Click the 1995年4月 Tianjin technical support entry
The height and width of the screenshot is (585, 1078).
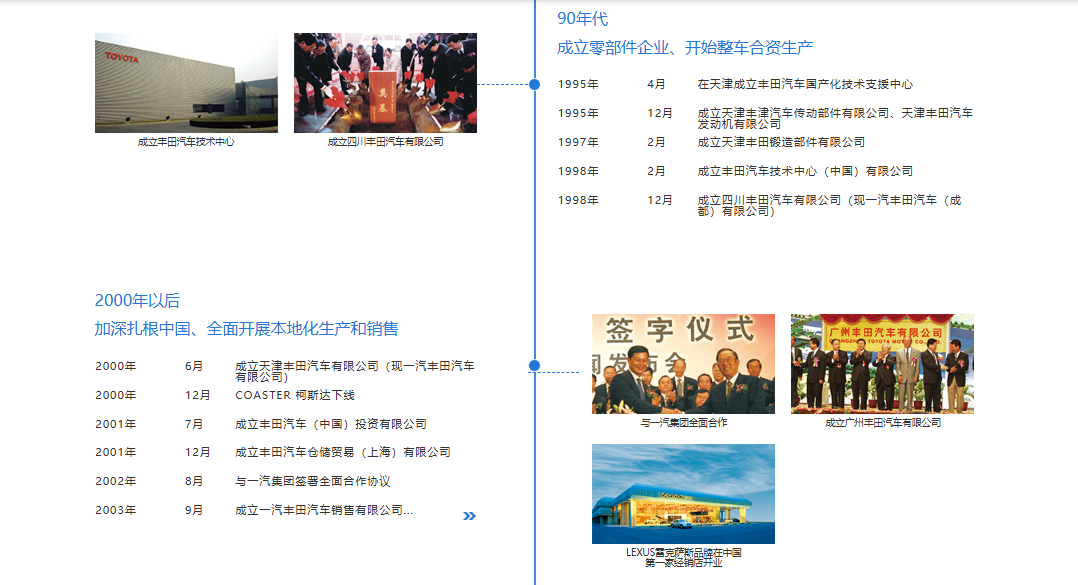click(x=804, y=85)
